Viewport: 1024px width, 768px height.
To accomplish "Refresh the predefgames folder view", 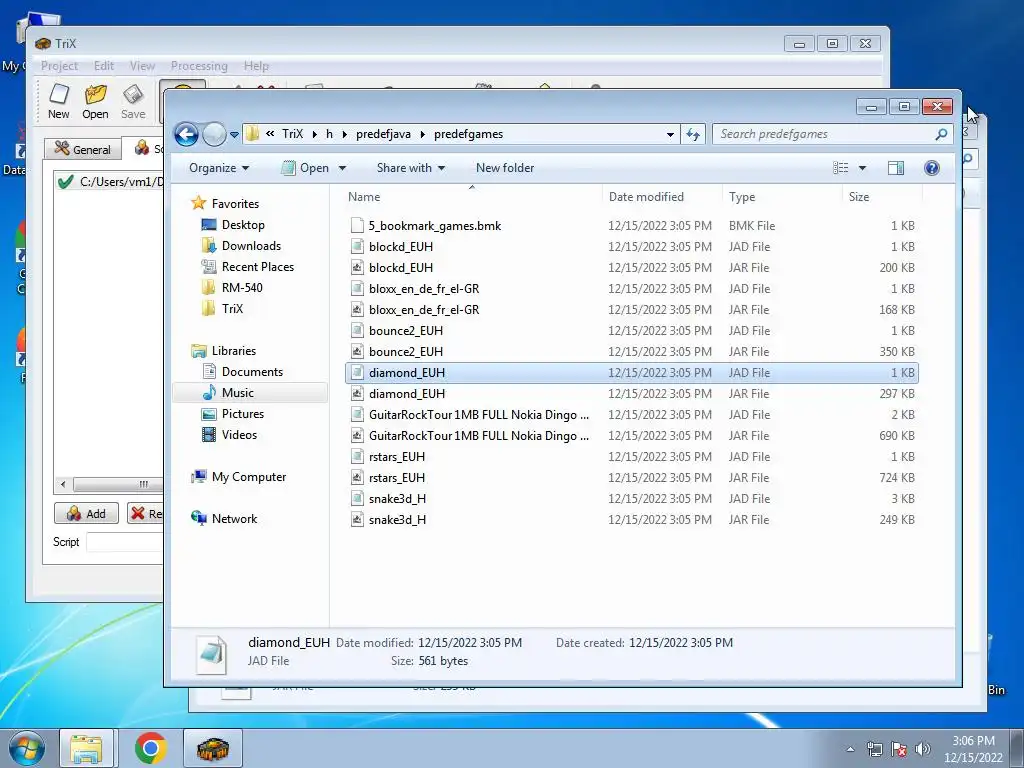I will coord(693,135).
